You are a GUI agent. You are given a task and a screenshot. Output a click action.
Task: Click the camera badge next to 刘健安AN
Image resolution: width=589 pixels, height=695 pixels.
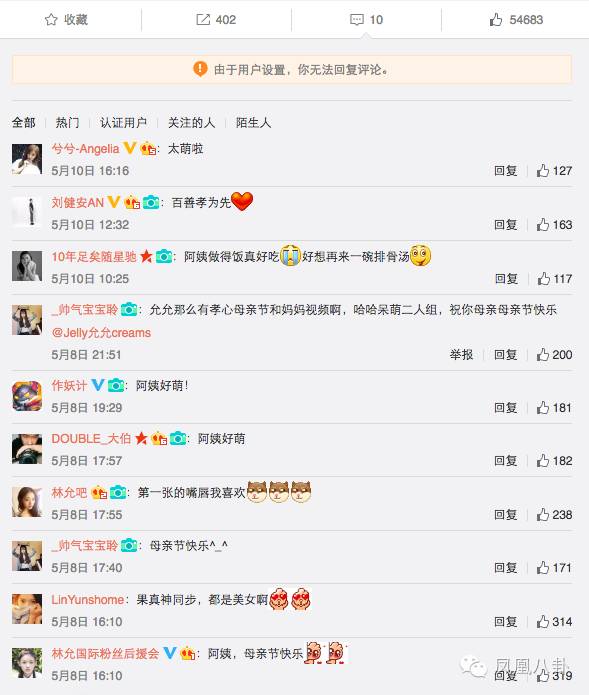[x=151, y=203]
